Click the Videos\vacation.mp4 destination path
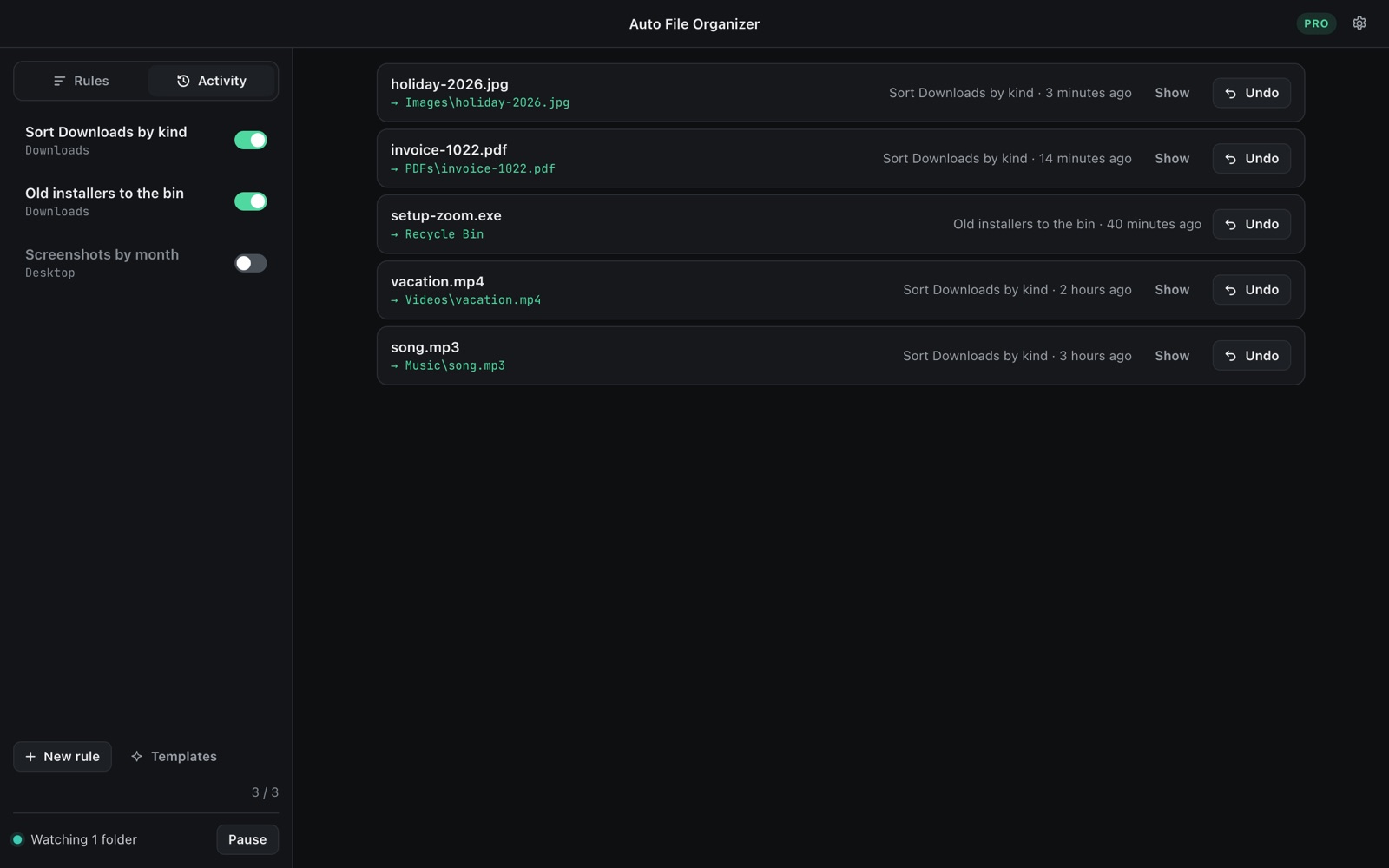This screenshot has height=868, width=1389. [466, 299]
